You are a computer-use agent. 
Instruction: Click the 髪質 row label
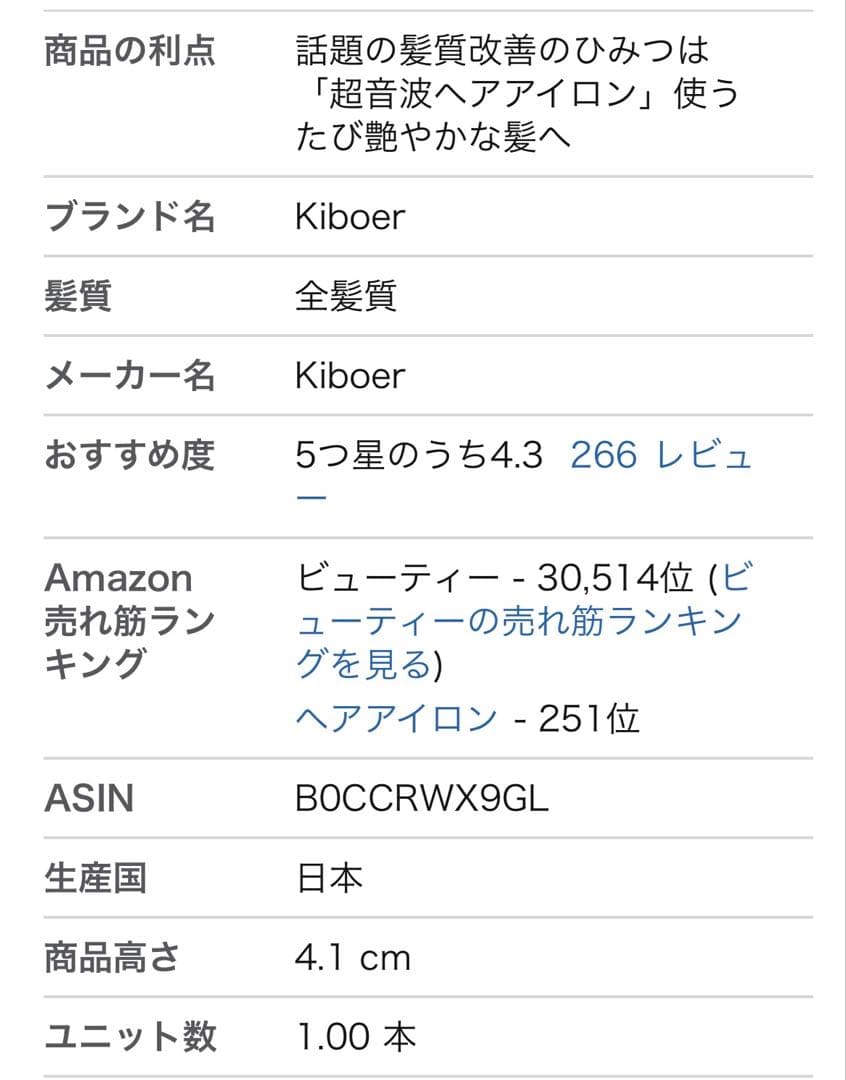[78, 296]
